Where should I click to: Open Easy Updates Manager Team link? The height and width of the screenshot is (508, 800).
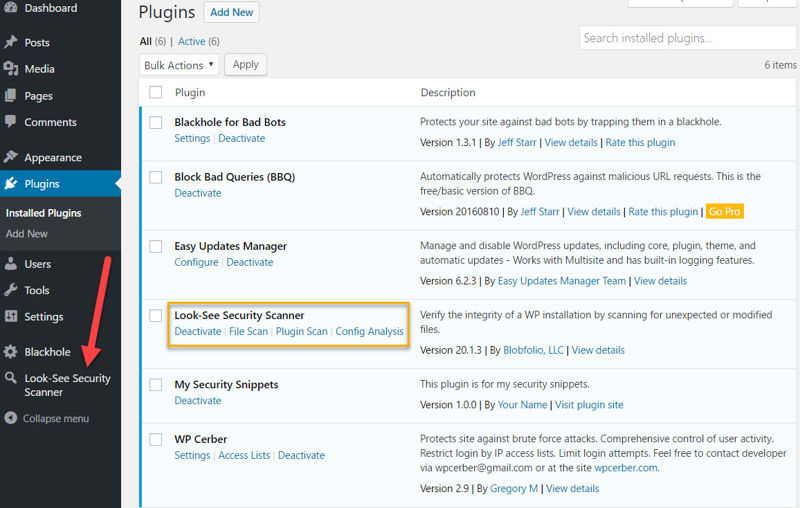562,281
